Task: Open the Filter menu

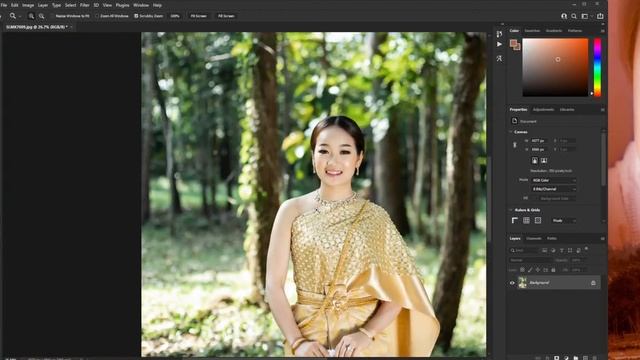Action: click(84, 5)
